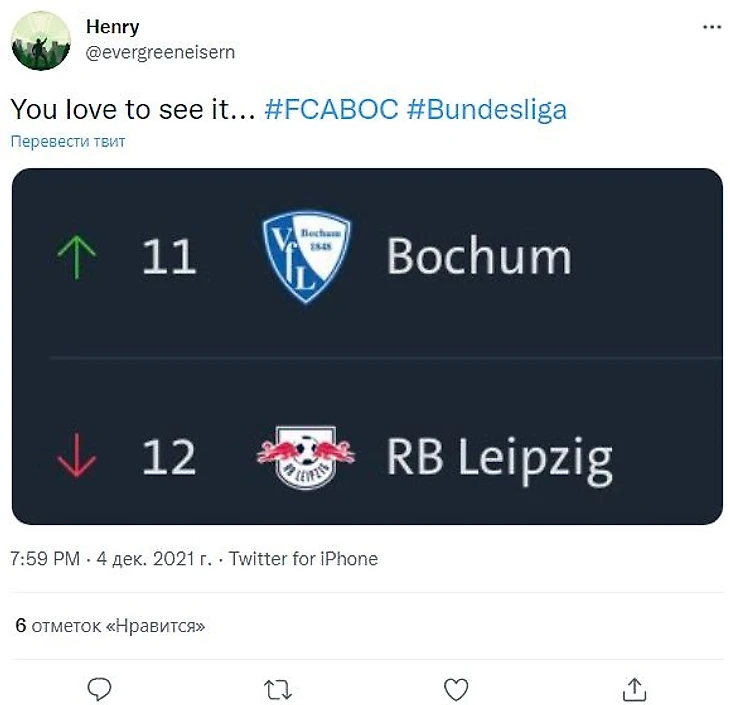Like the tweet with the heart icon

[x=456, y=689]
